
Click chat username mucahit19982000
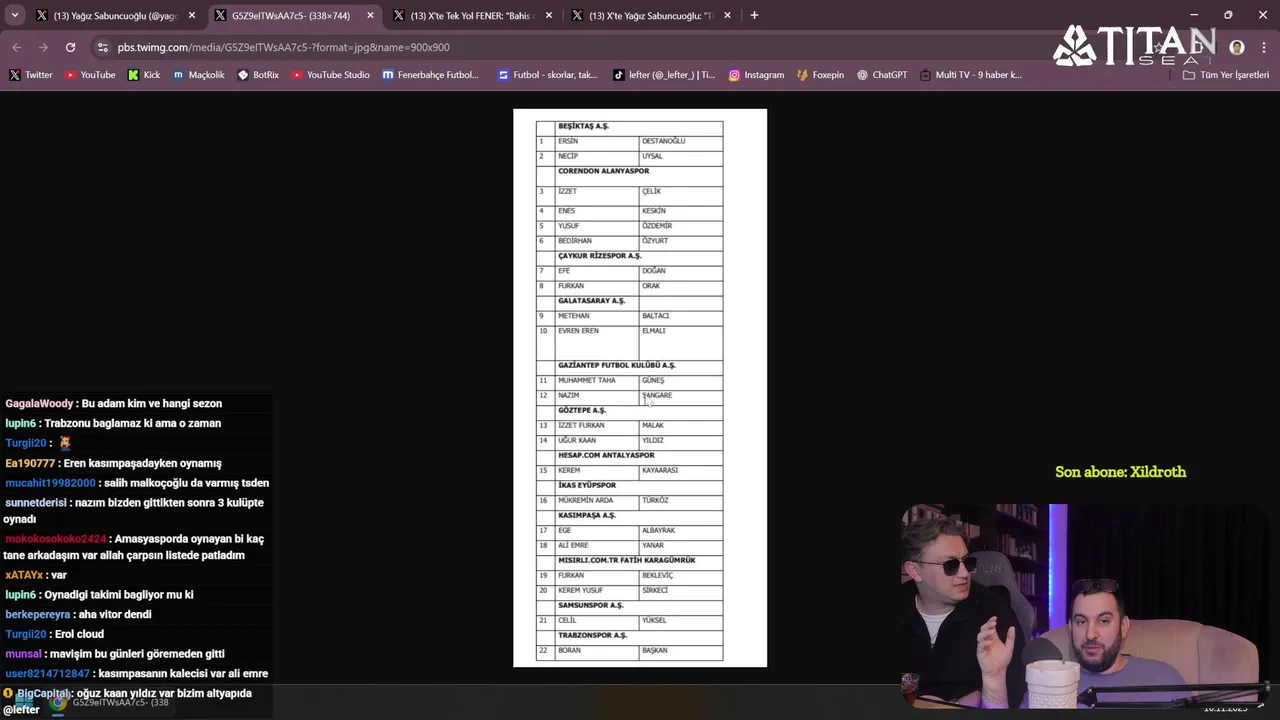(50, 483)
